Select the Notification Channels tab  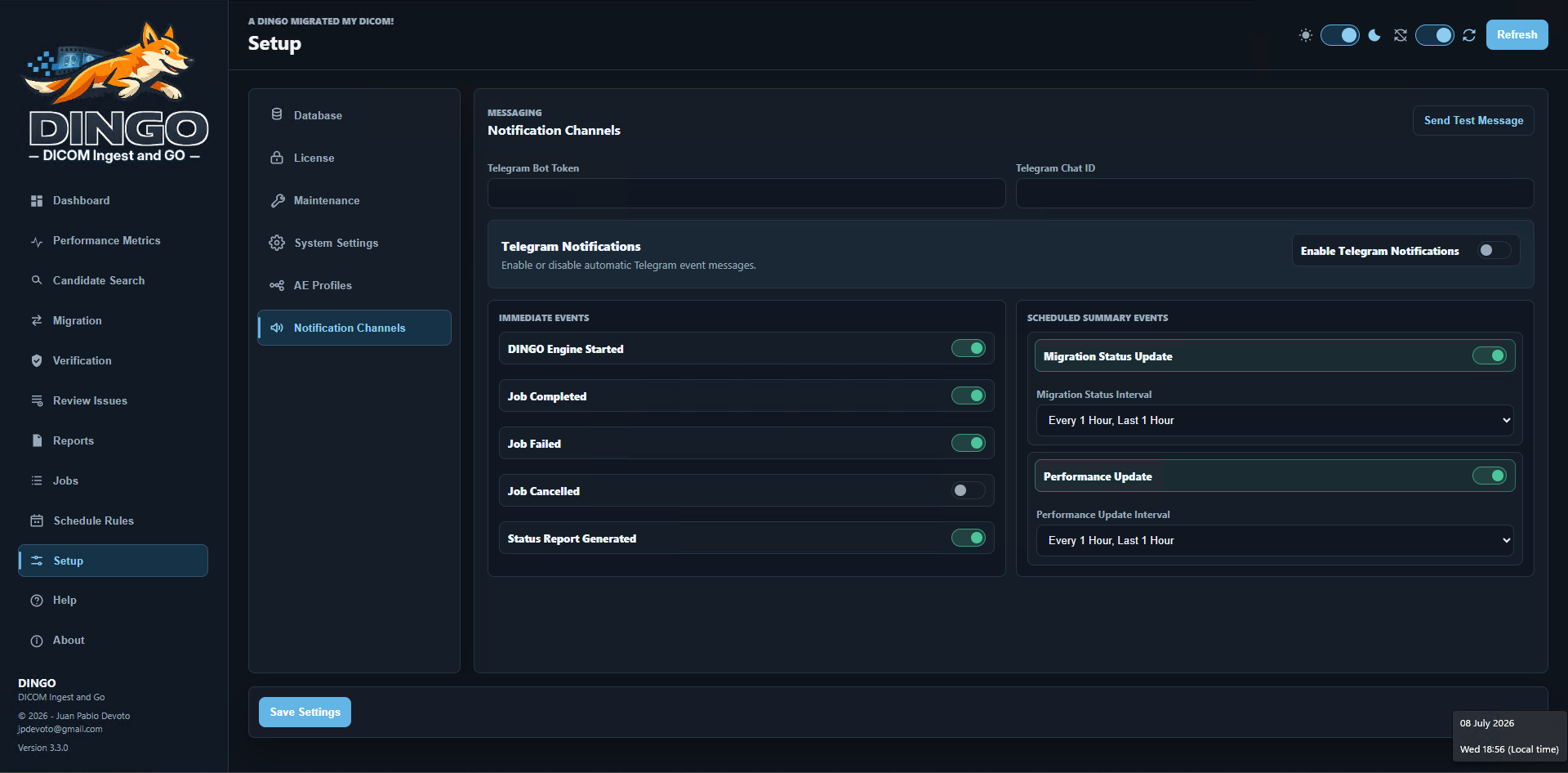tap(354, 328)
